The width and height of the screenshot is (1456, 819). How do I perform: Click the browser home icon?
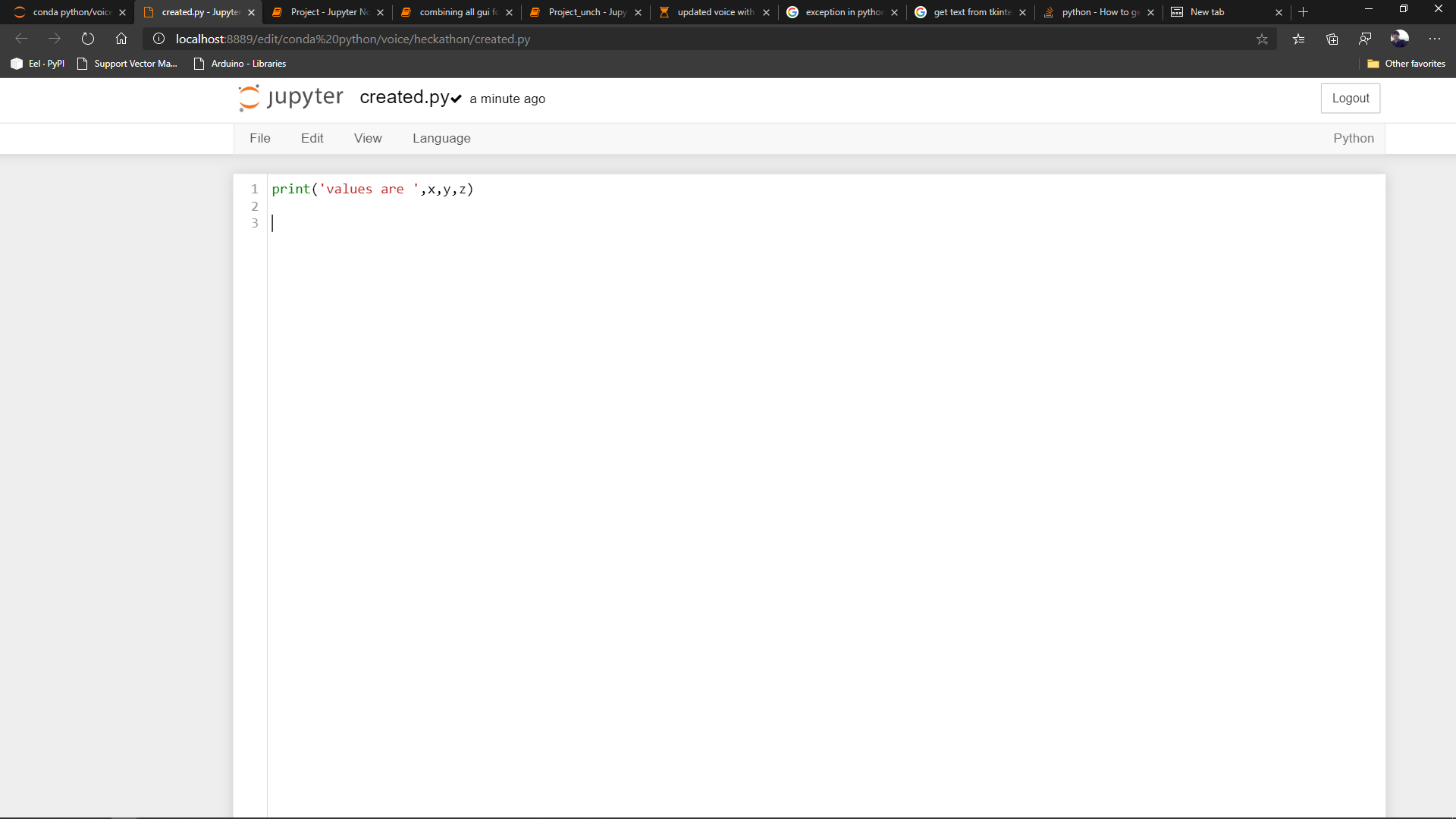[x=121, y=39]
